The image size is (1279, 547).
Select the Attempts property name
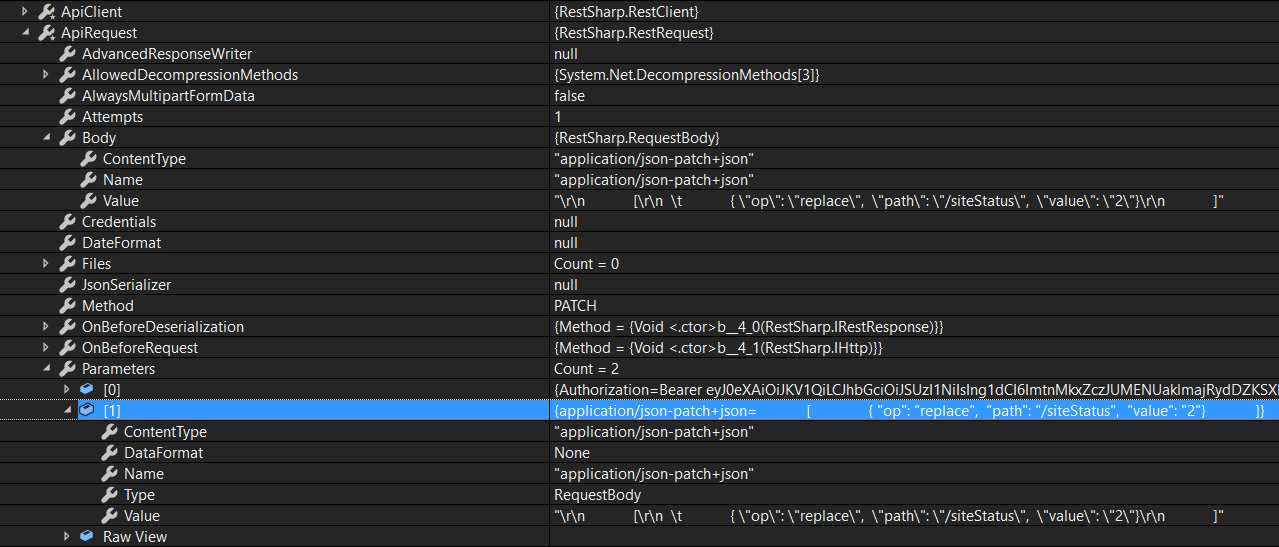(112, 117)
